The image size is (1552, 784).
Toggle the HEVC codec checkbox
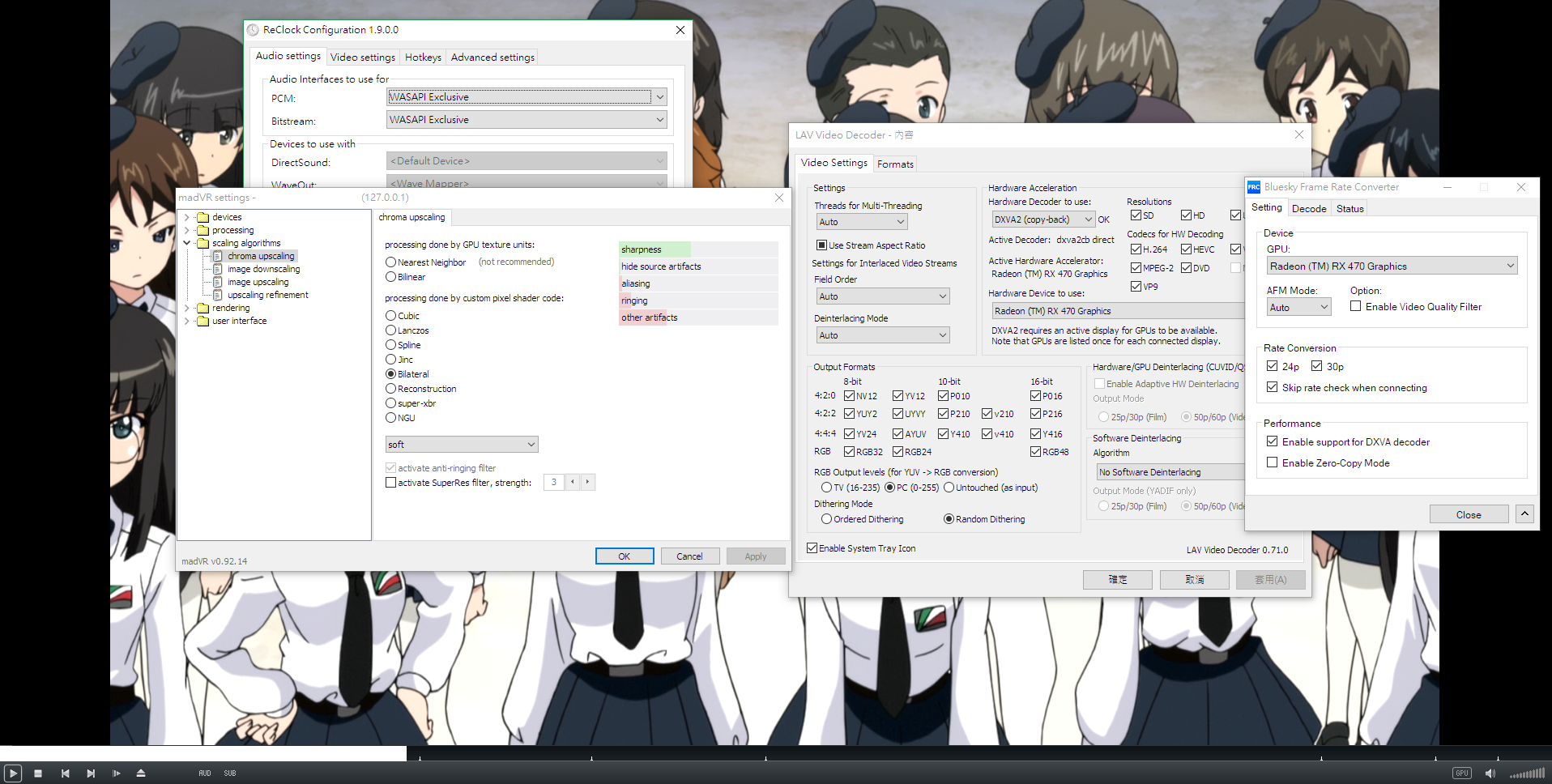[x=1186, y=249]
